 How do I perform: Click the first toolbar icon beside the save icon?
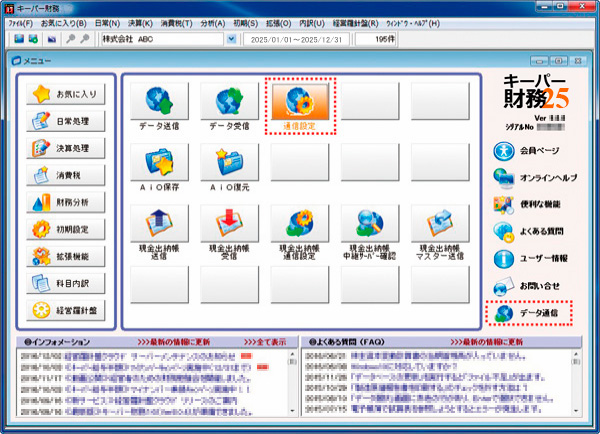[x=19, y=39]
